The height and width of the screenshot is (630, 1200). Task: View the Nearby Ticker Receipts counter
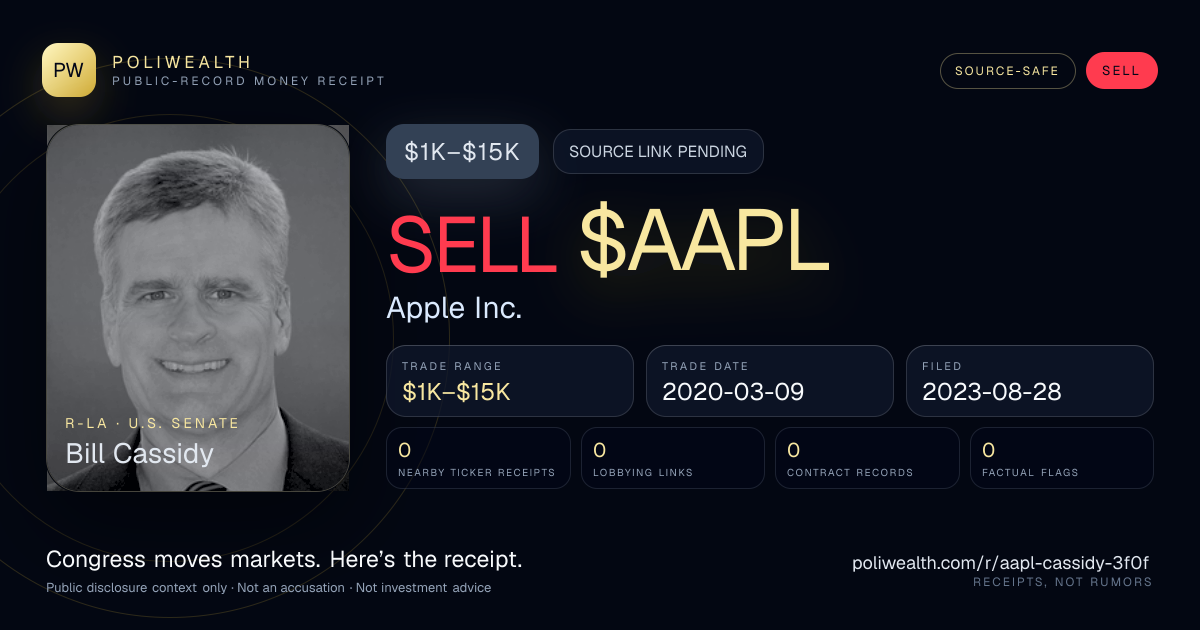tap(479, 458)
